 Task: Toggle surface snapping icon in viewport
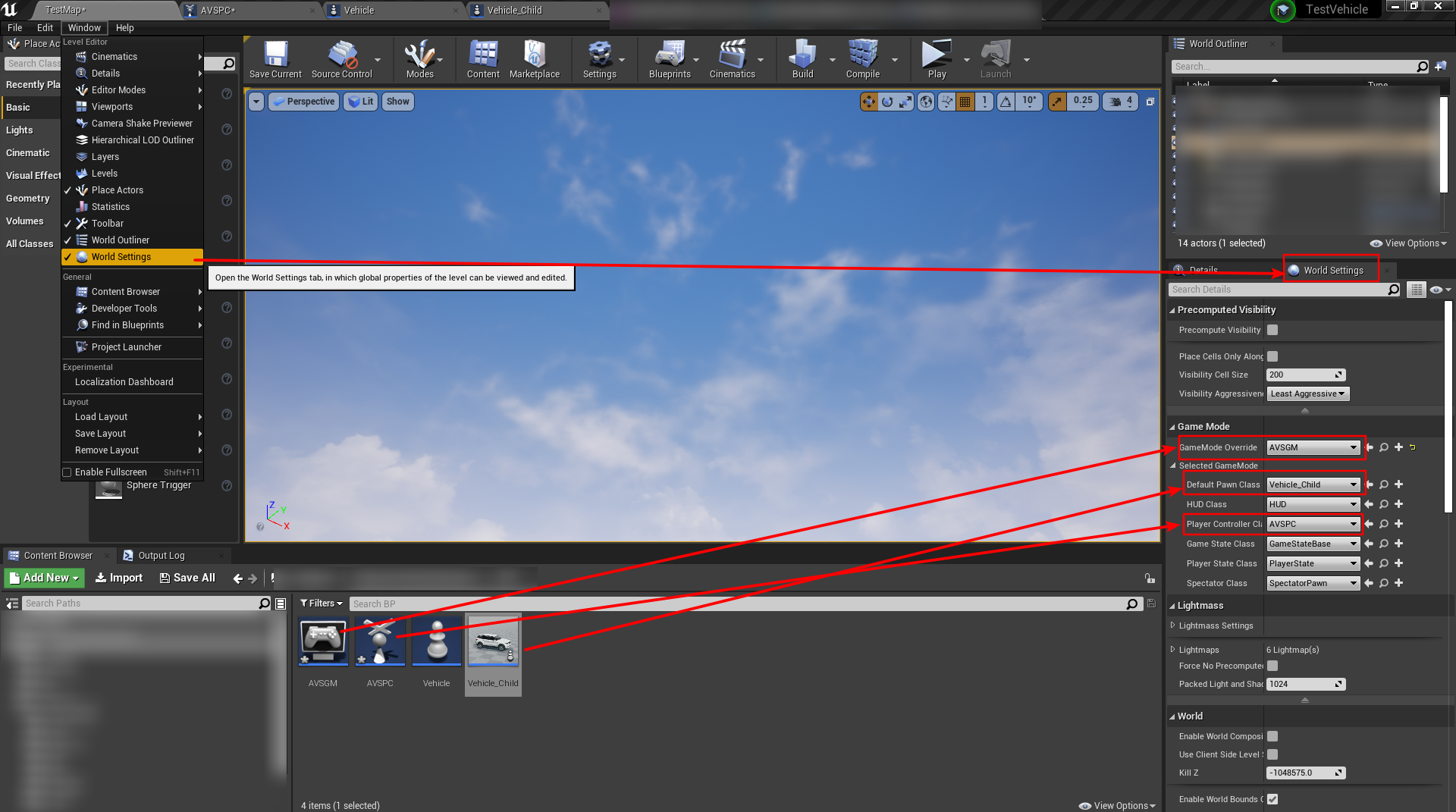tap(946, 101)
